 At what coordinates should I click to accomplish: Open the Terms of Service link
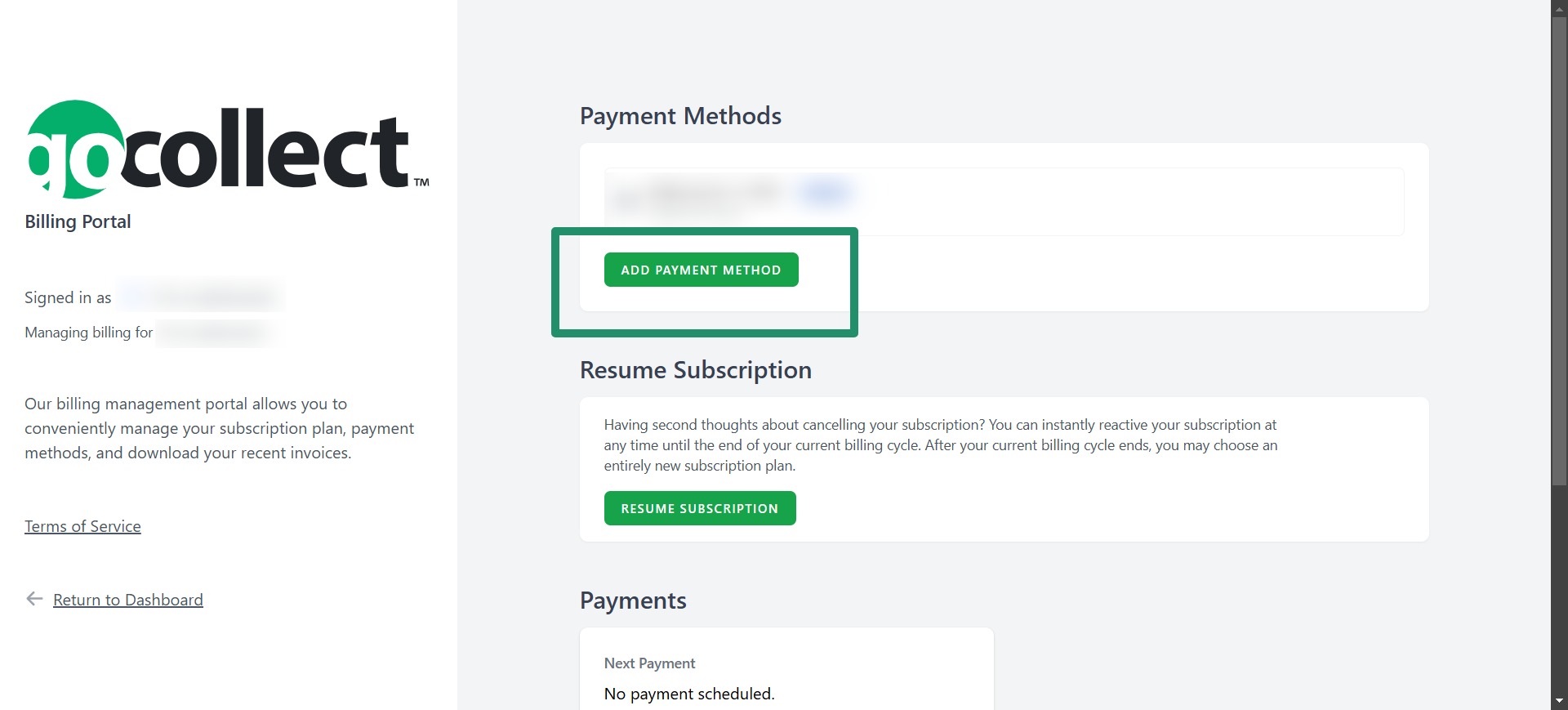82,526
